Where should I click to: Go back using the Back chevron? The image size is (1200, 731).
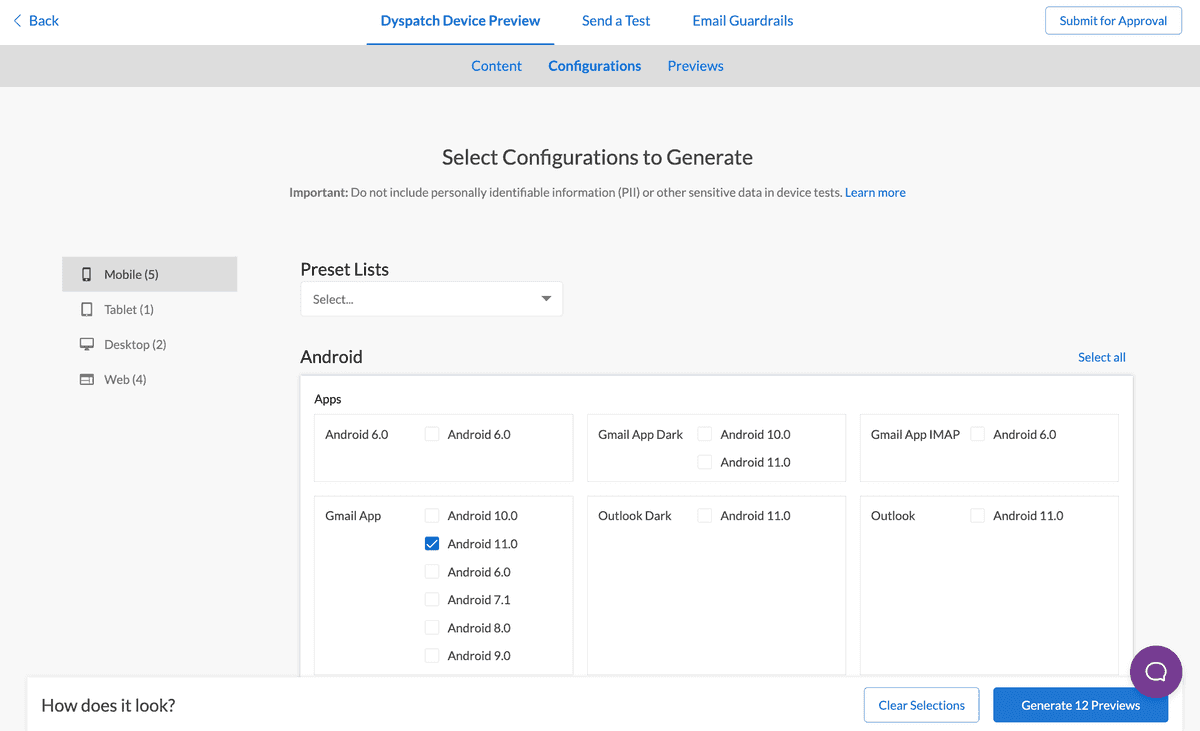(17, 21)
